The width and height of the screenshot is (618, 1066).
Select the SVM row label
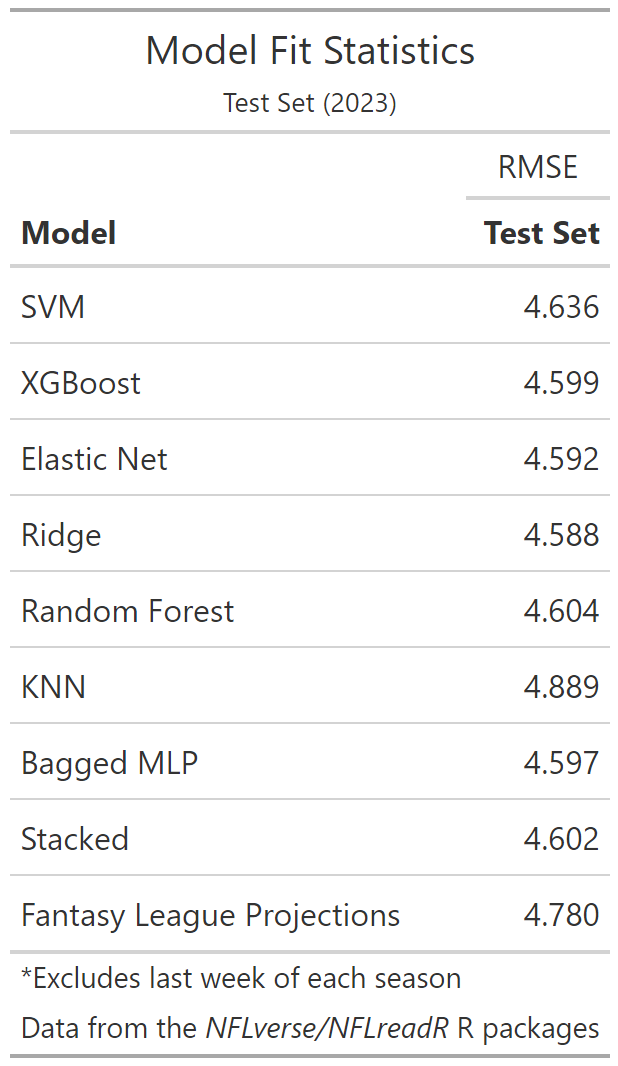tap(53, 306)
